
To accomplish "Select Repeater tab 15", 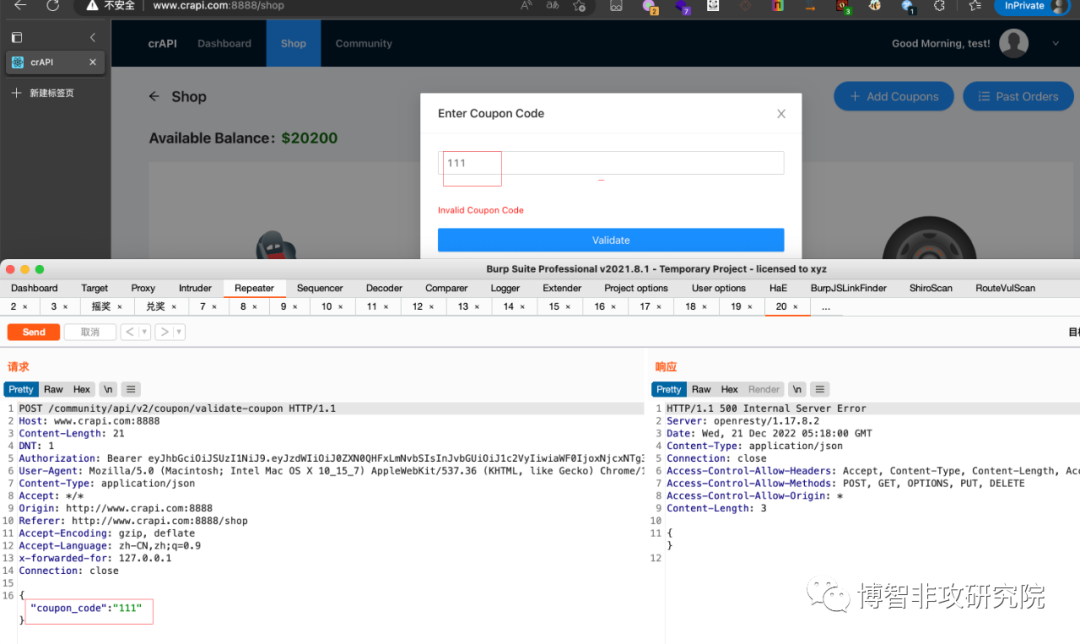I will (x=554, y=307).
